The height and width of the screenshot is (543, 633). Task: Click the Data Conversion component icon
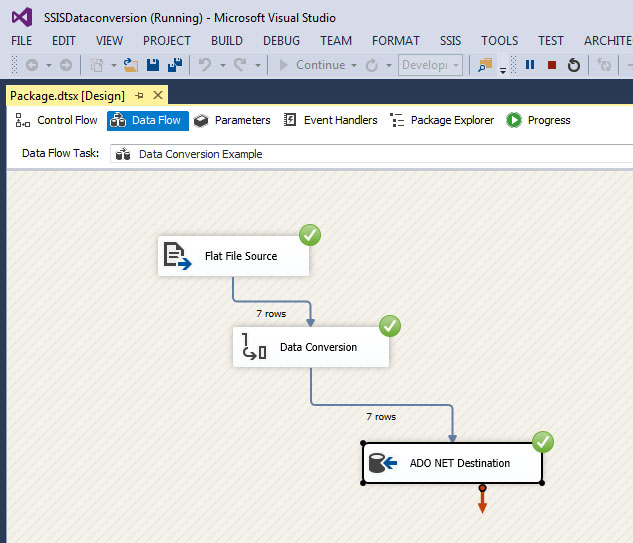point(254,346)
